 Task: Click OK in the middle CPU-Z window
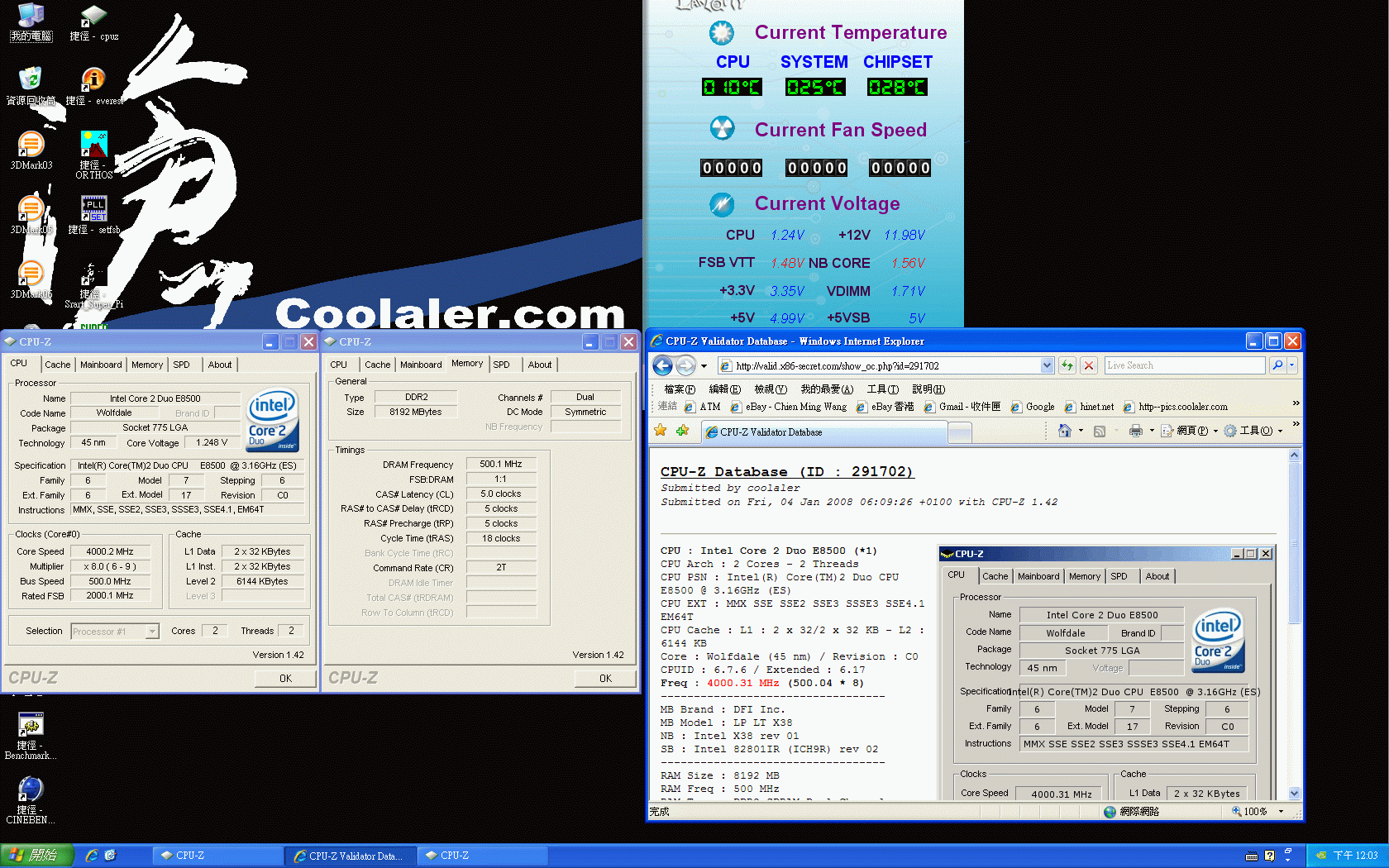pyautogui.click(x=605, y=678)
